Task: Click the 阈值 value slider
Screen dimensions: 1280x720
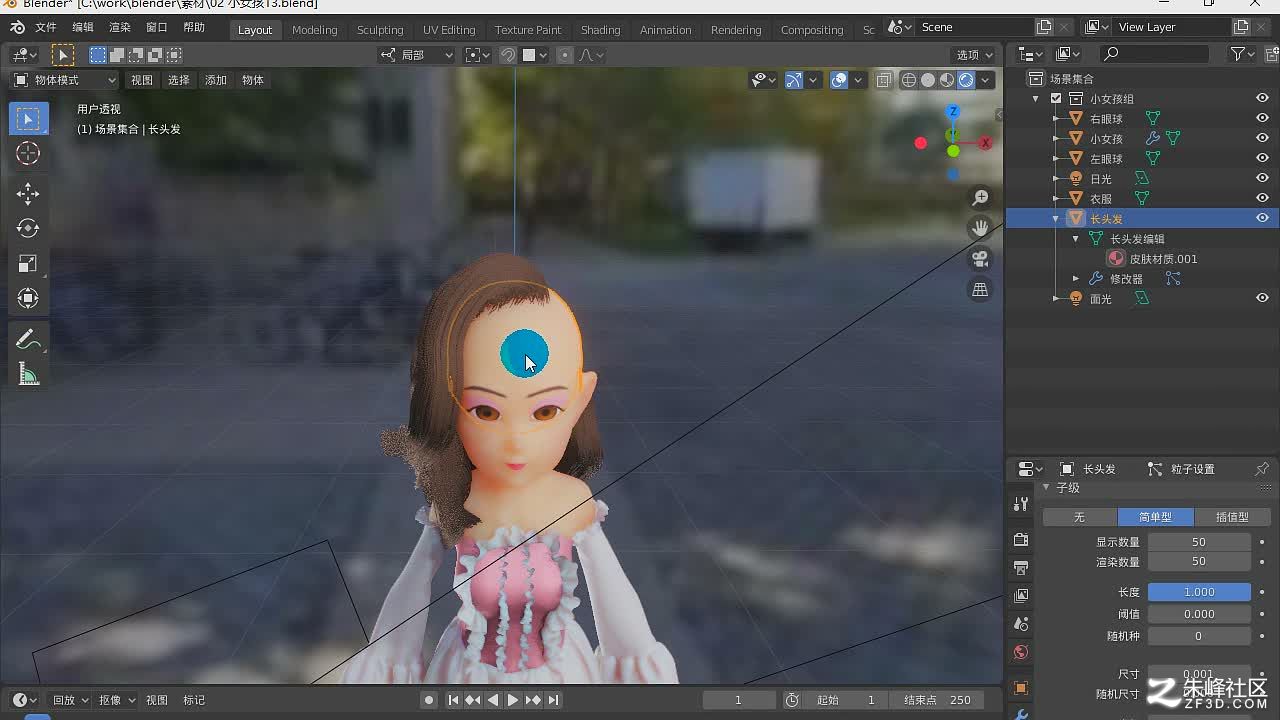Action: (x=1199, y=614)
